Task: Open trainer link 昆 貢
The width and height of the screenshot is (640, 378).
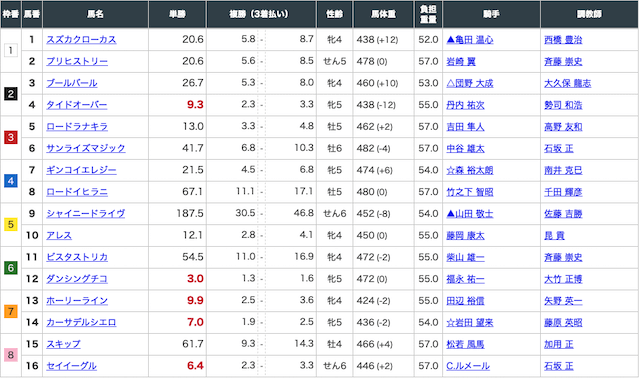Action: pos(554,236)
